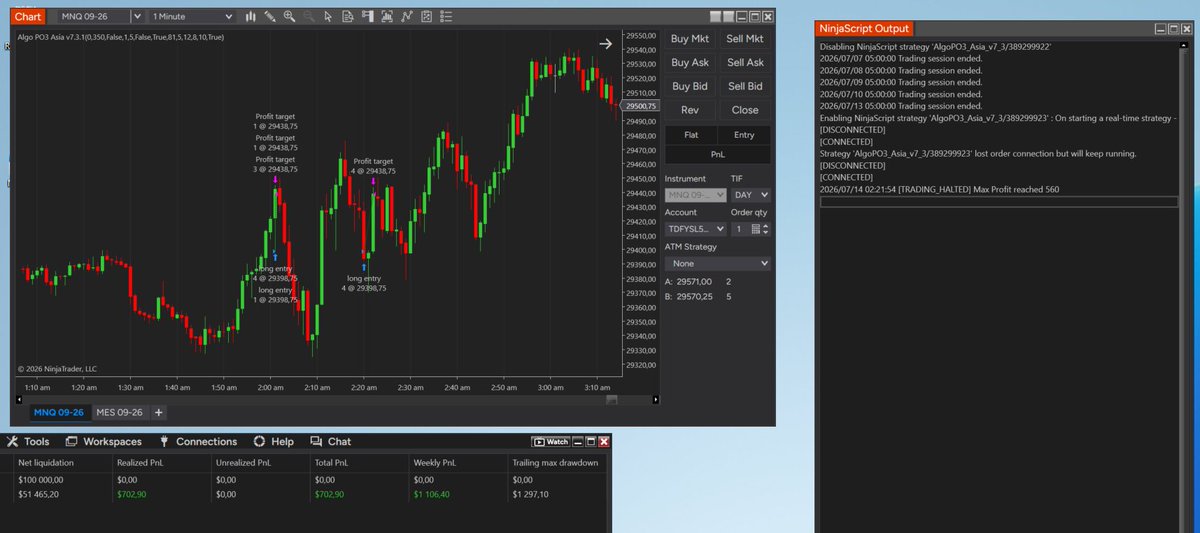Click the current price marker 29500,75
The height and width of the screenshot is (533, 1200).
tap(639, 106)
